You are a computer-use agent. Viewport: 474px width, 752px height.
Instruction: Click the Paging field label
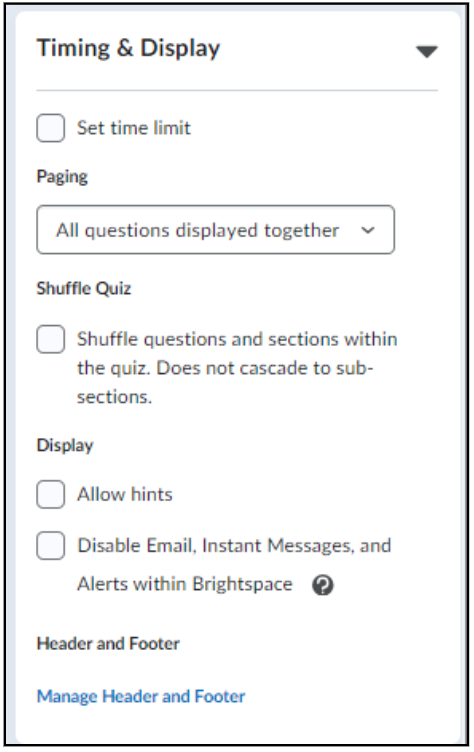click(x=62, y=177)
